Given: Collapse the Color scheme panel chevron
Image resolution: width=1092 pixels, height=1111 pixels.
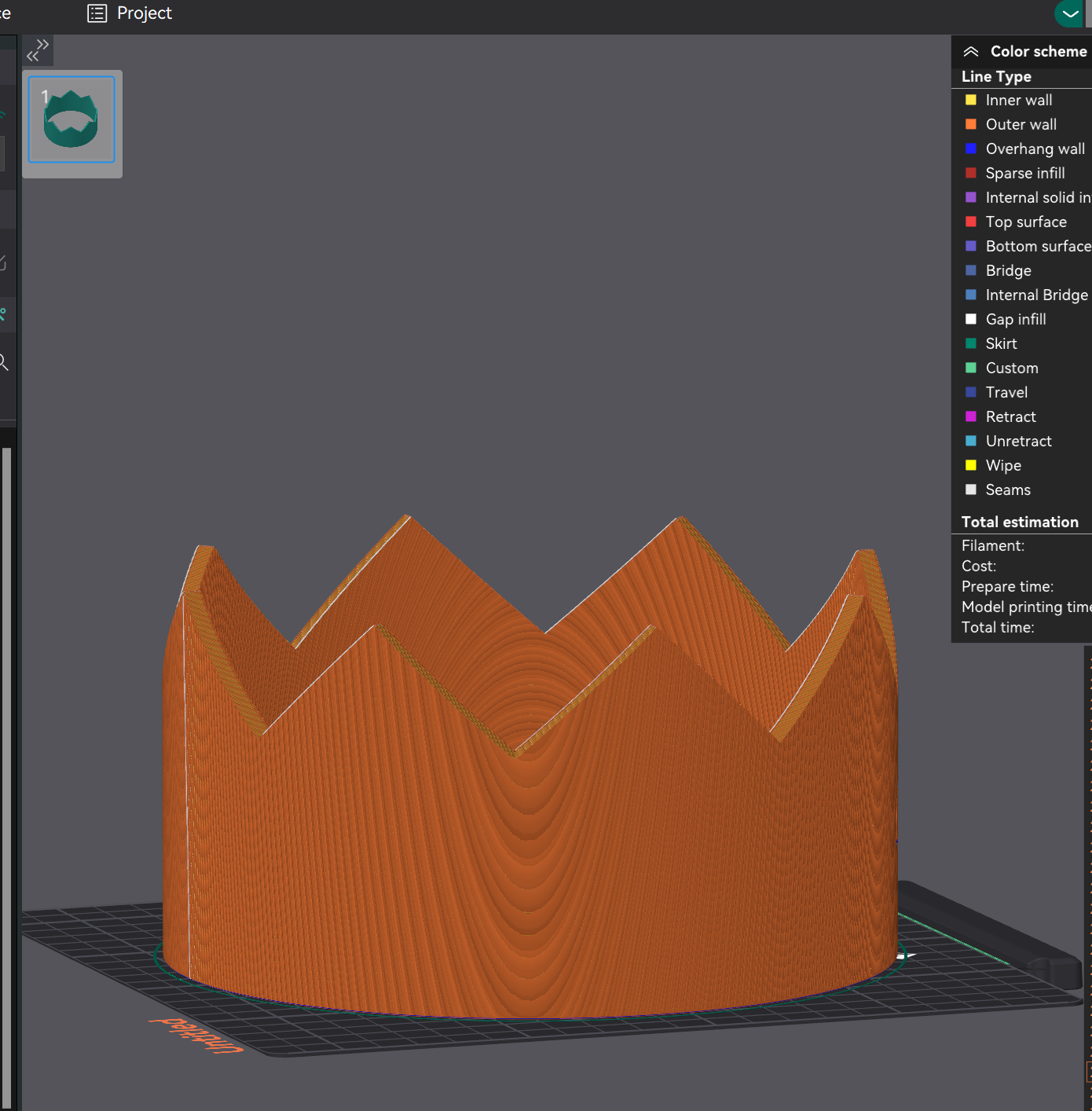Looking at the screenshot, I should [x=971, y=52].
